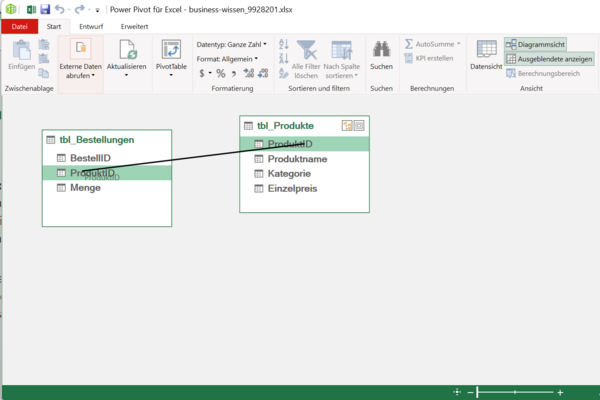Open currency symbol dropdown arrow
Viewport: 600px width, 400px height.
pos(210,73)
